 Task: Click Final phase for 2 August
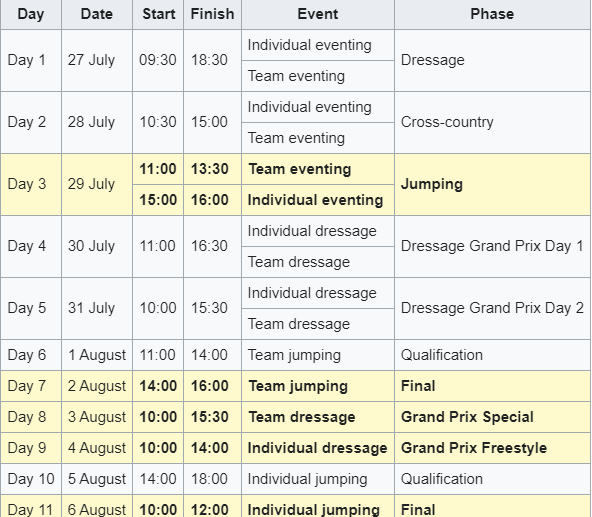tap(492, 386)
